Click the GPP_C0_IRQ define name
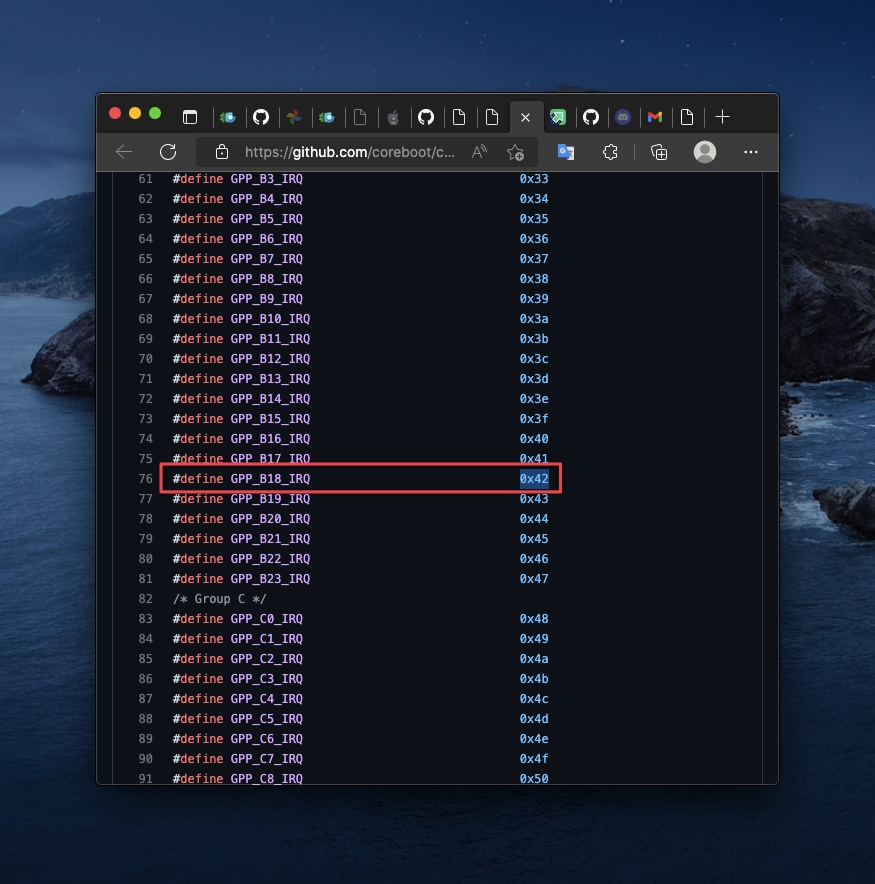 click(266, 619)
